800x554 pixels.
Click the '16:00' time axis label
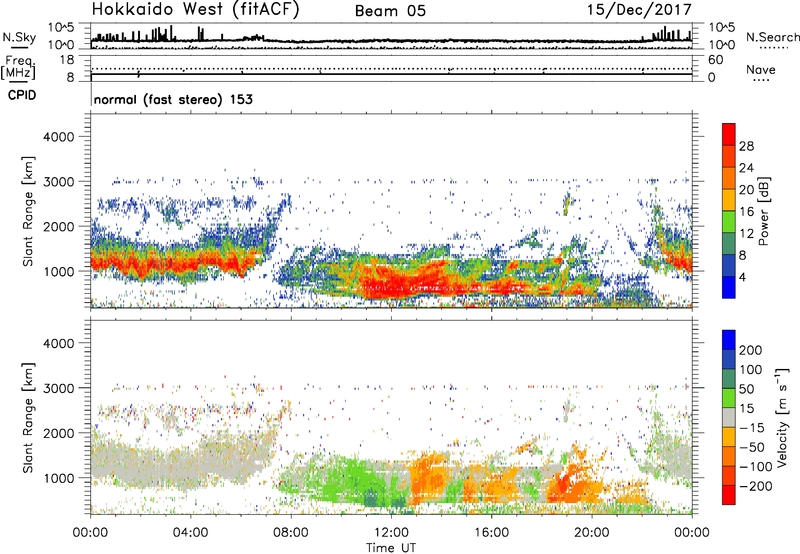pos(491,533)
